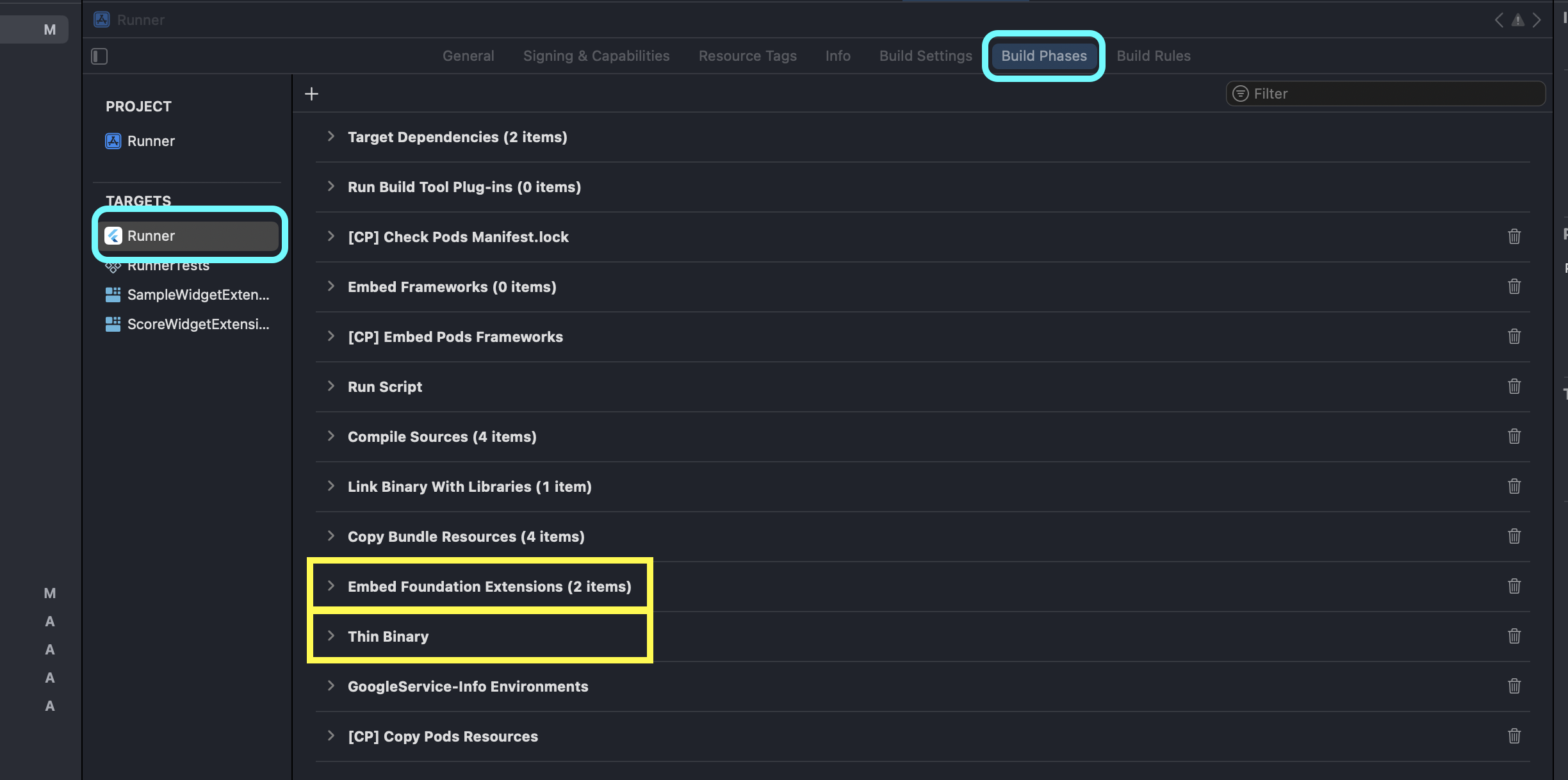The height and width of the screenshot is (780, 1568).
Task: Expand Embed Foundation Extensions section
Action: click(331, 585)
